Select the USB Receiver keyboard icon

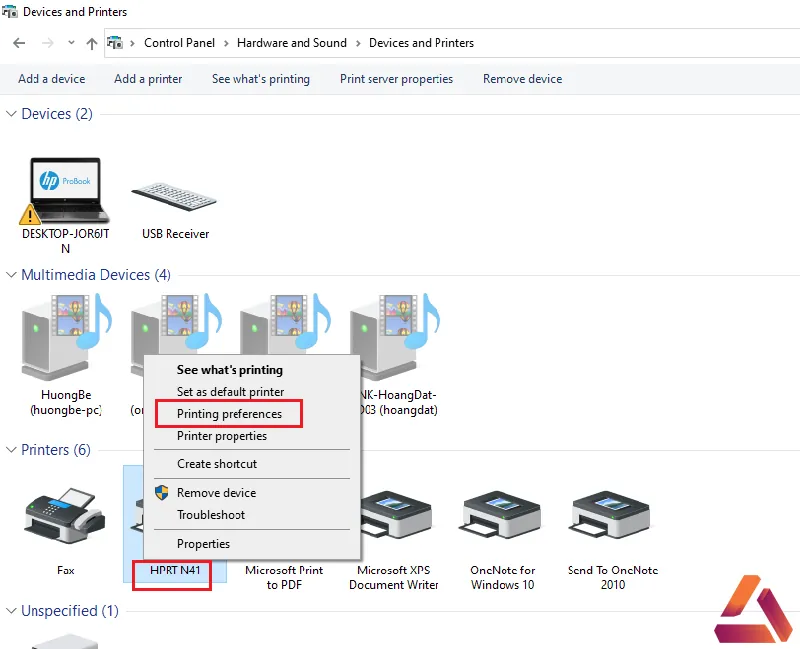174,196
